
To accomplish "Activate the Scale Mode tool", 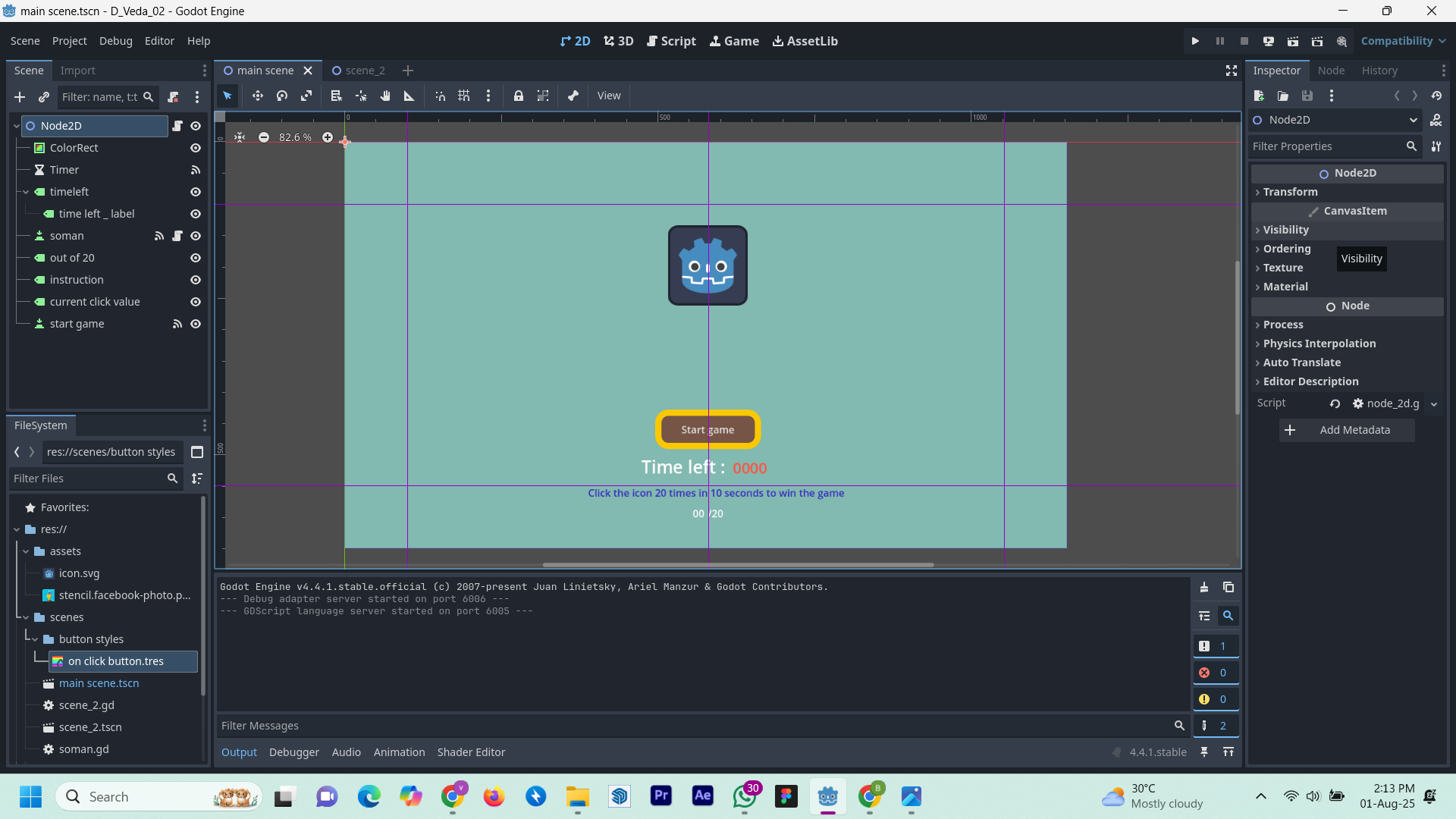I will pos(306,96).
